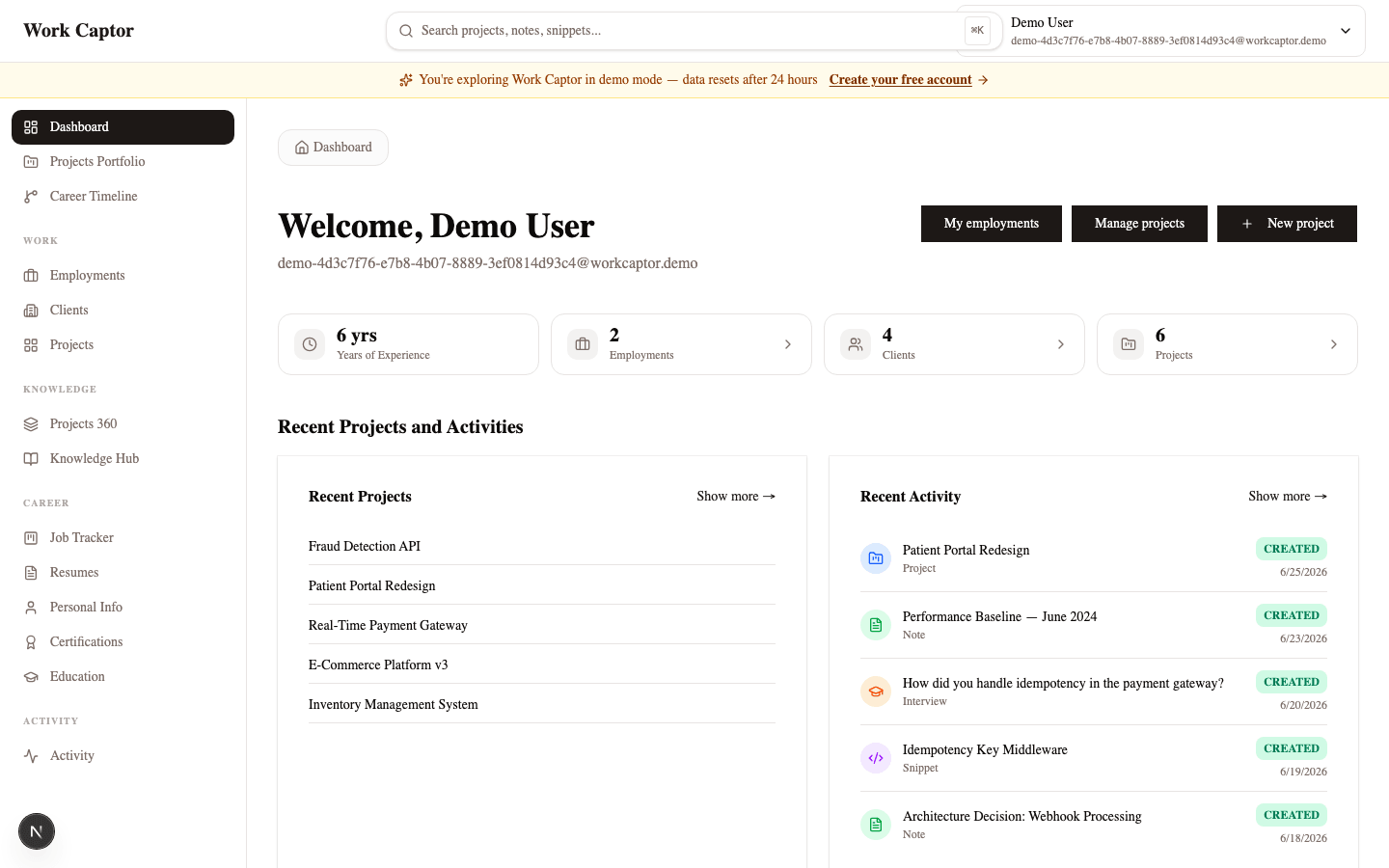Go to Projects Portfolio page
Image resolution: width=1389 pixels, height=868 pixels.
click(x=123, y=162)
